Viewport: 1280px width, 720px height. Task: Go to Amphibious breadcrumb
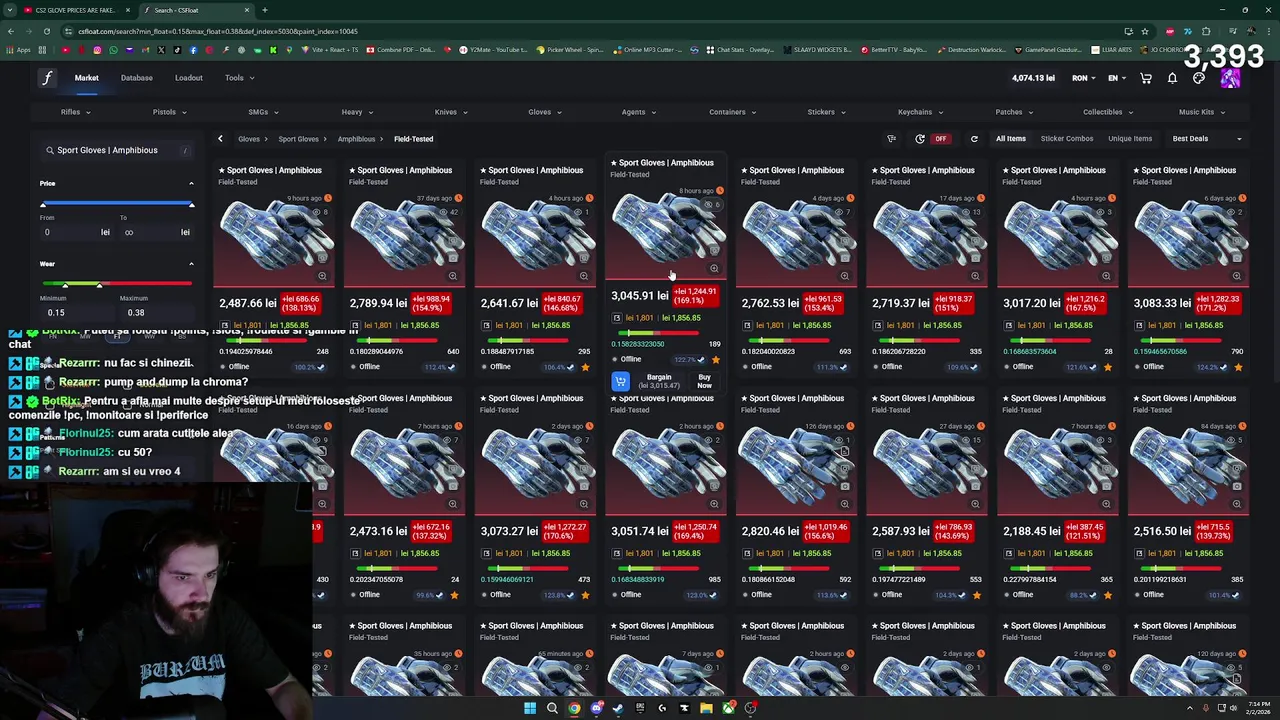356,139
